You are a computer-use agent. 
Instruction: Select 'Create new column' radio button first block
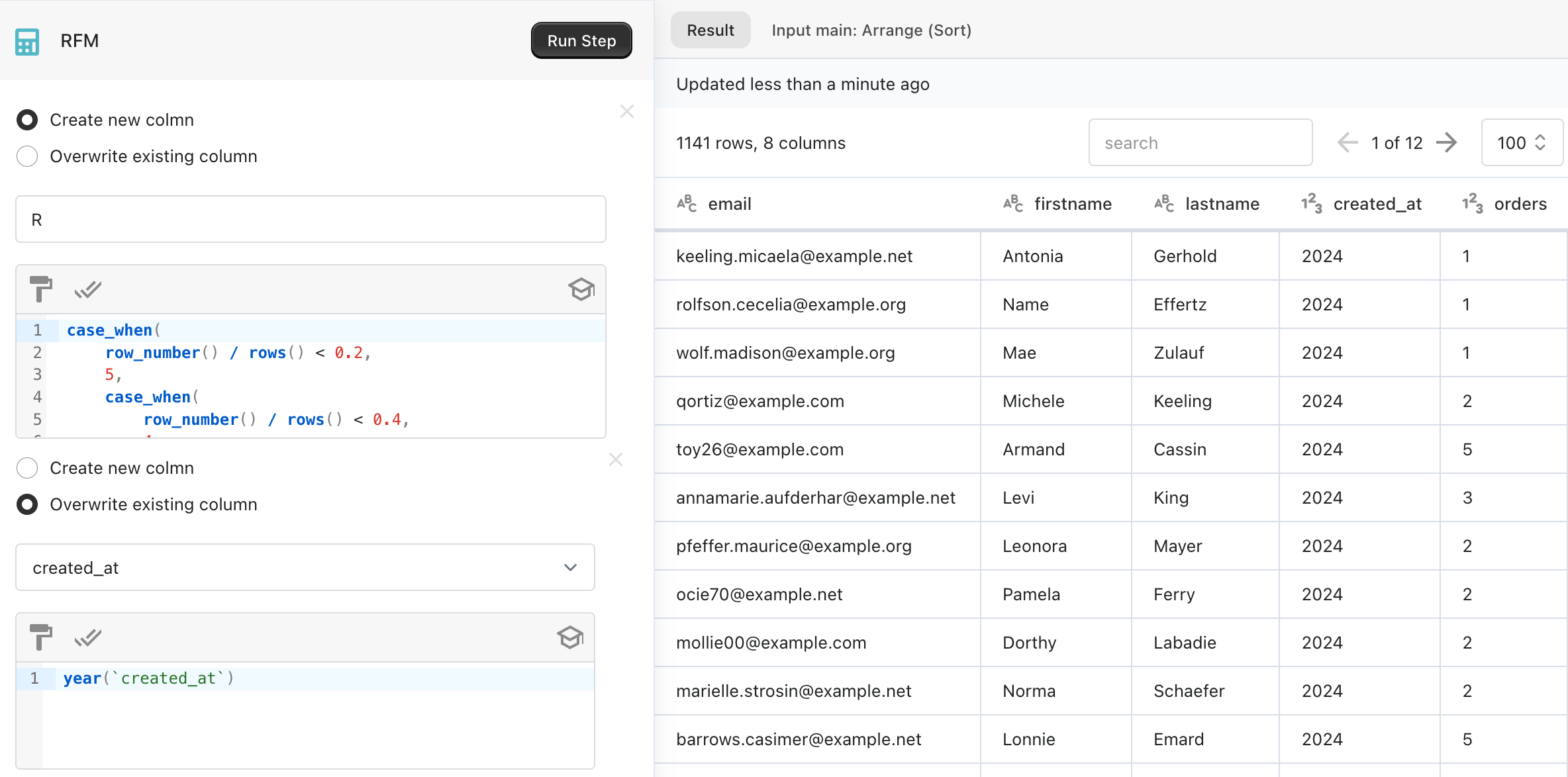click(x=27, y=119)
